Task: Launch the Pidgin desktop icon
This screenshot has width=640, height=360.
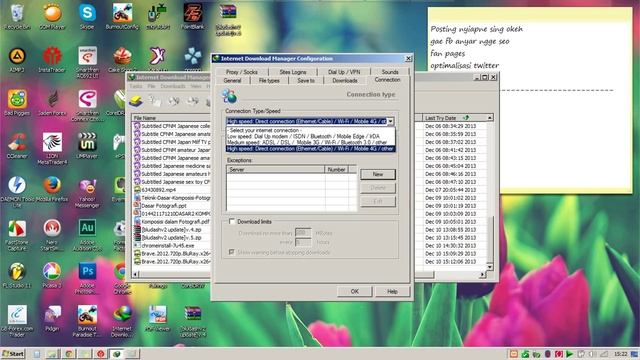Action: 52,318
